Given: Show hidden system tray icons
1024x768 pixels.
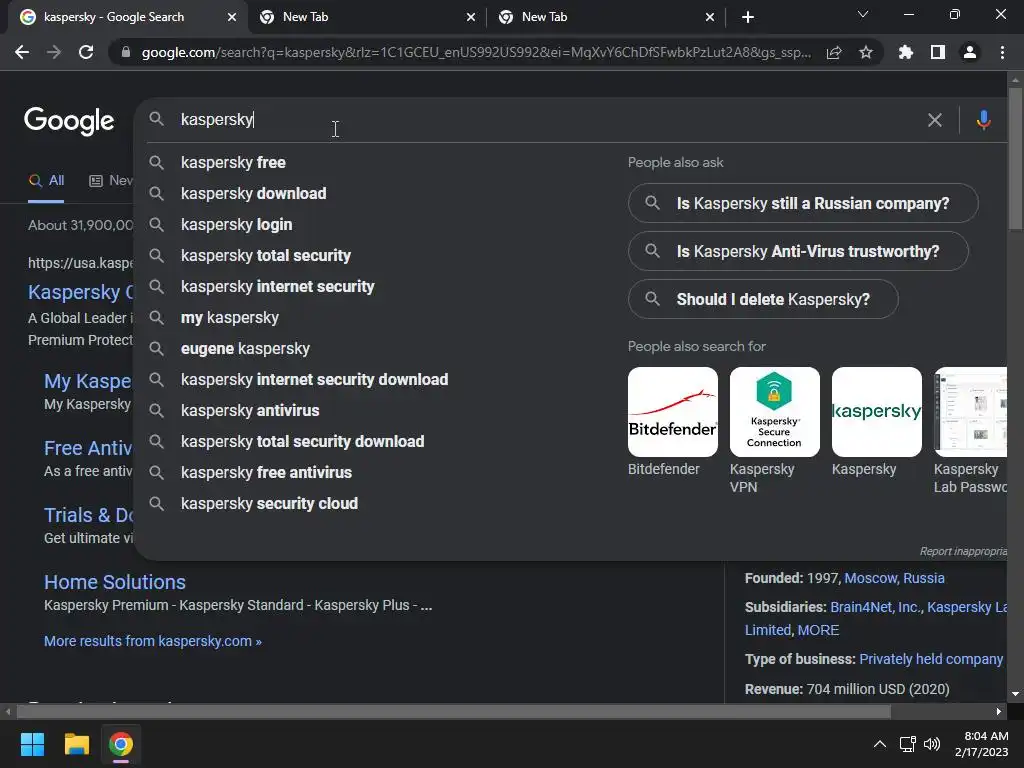Looking at the screenshot, I should tap(880, 744).
